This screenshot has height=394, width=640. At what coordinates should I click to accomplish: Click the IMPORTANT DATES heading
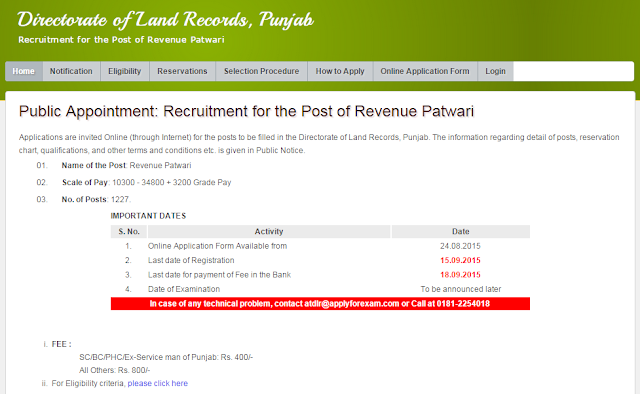[x=148, y=216]
